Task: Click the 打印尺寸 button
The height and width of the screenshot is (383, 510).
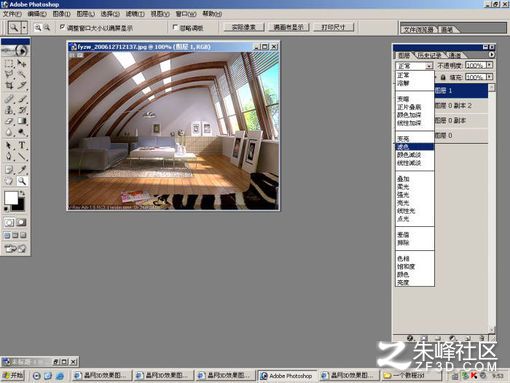Action: 333,27
